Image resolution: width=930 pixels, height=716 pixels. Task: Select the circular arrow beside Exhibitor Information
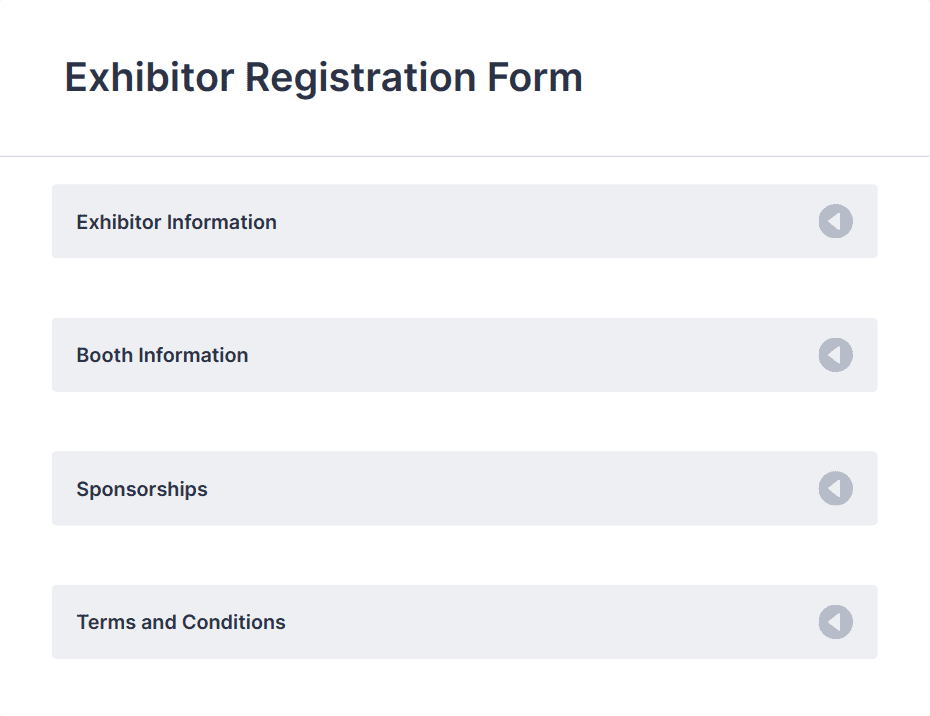pos(836,221)
